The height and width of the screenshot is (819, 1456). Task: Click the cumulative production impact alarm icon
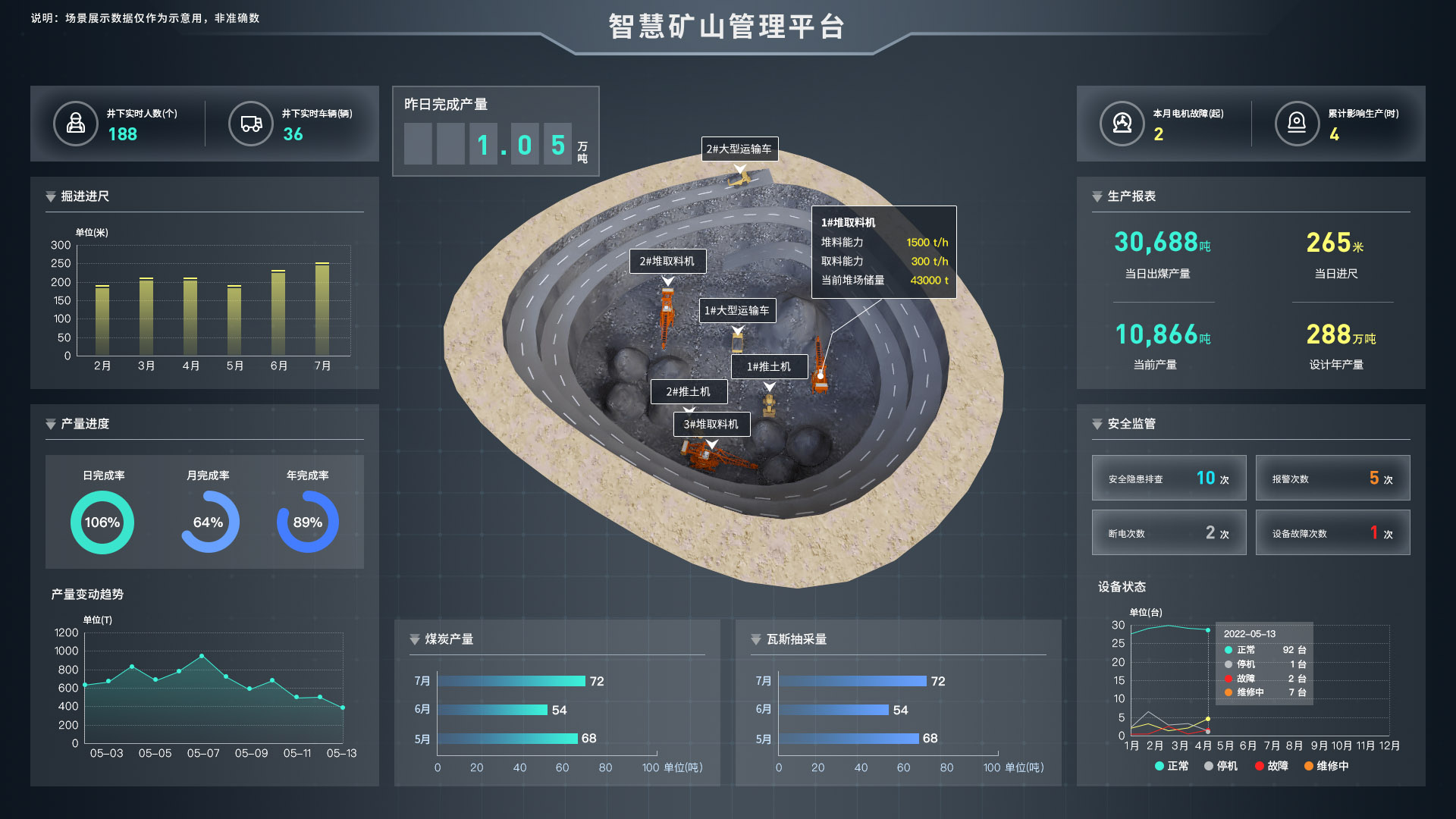tap(1297, 124)
